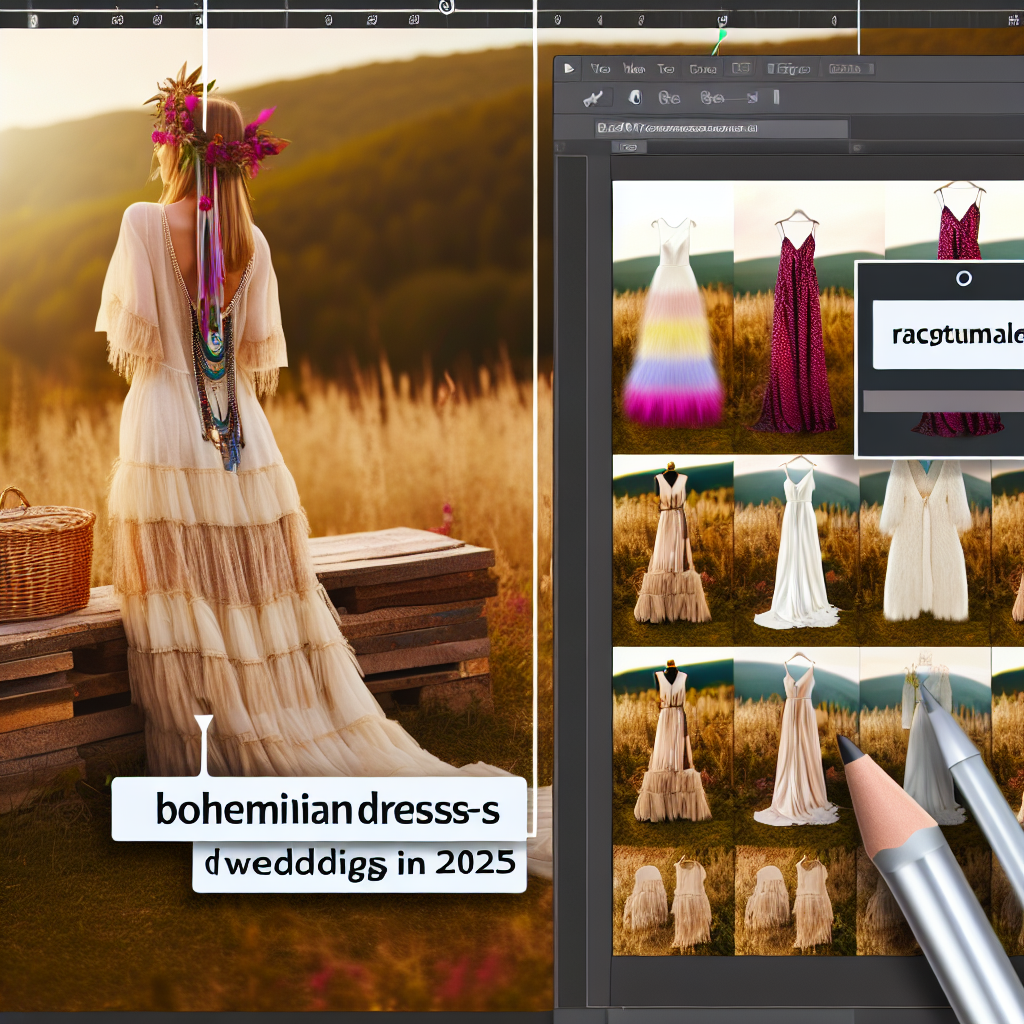Click the droplet-shaped icon in panel toolbar

[633, 98]
